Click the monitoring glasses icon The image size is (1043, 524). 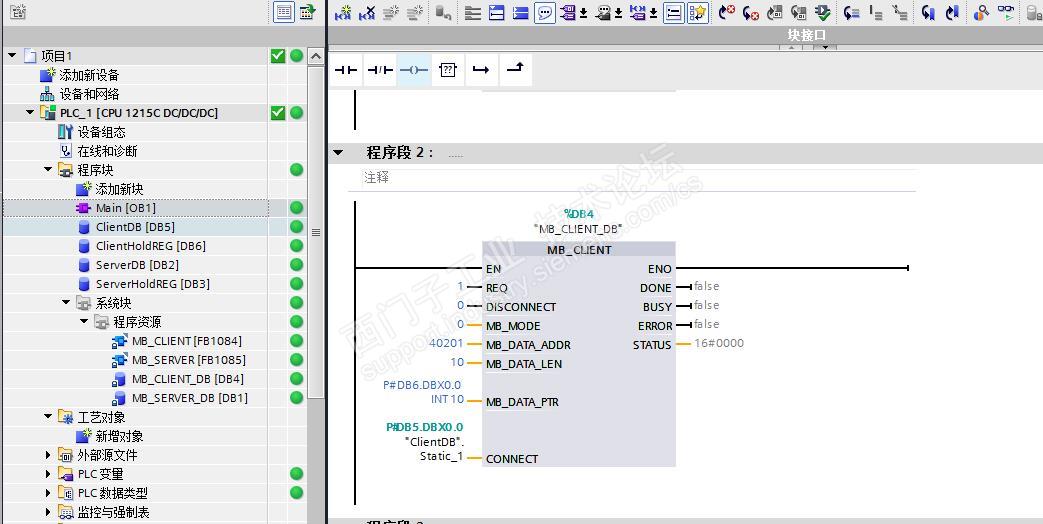point(1008,12)
